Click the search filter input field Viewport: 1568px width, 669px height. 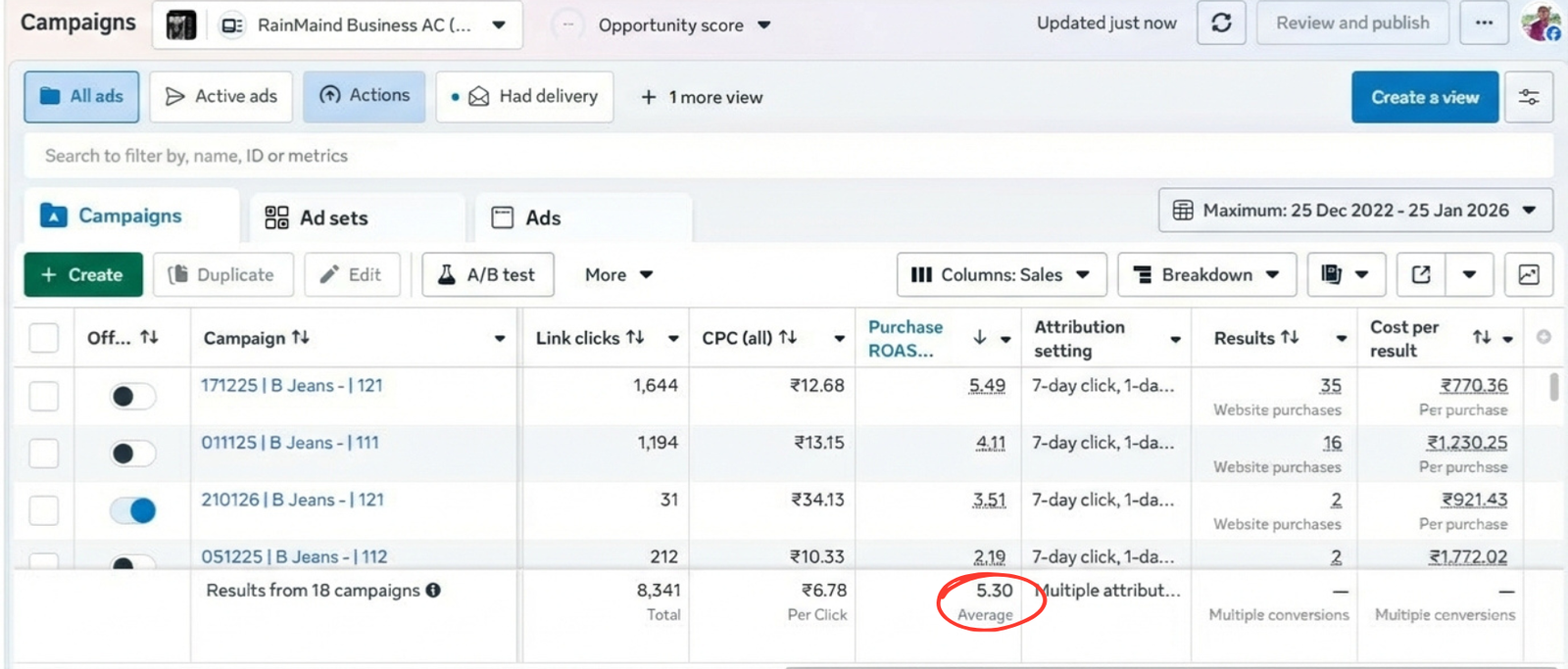(789, 156)
